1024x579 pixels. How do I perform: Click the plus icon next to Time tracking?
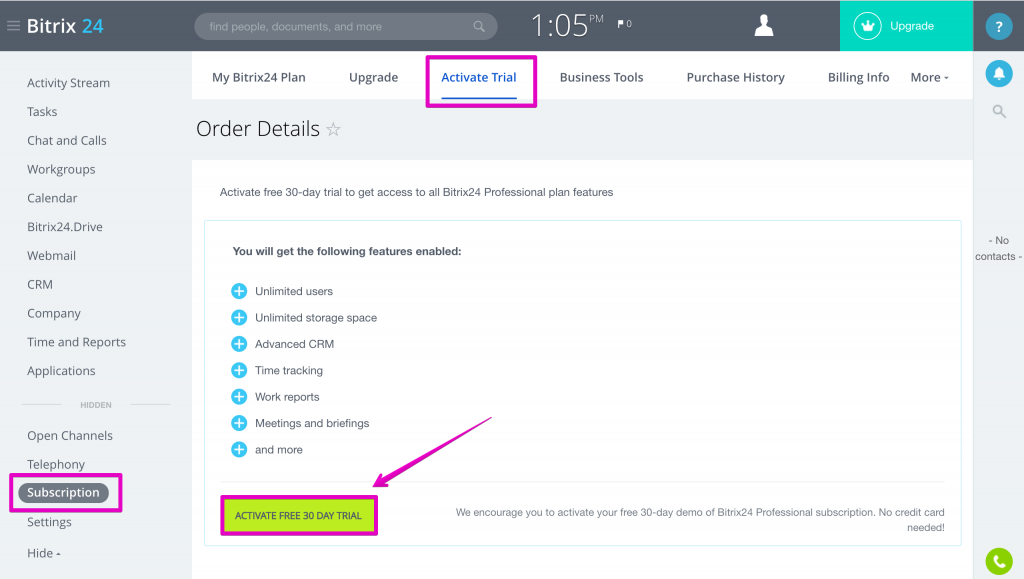coord(239,370)
